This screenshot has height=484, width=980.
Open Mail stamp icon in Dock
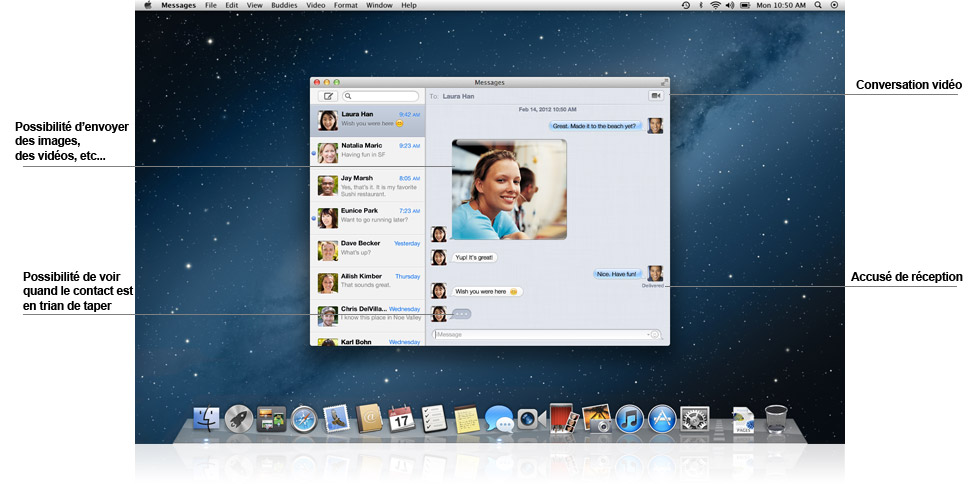[x=336, y=419]
